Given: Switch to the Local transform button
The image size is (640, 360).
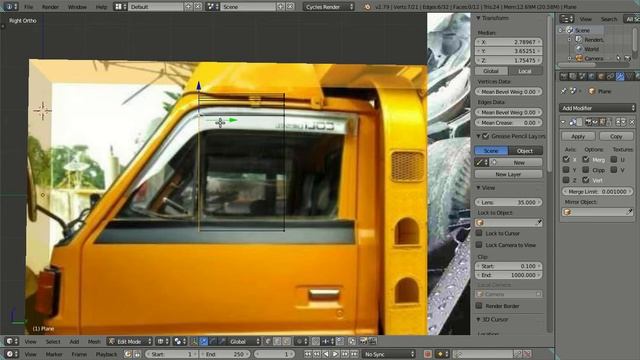Looking at the screenshot, I should [x=525, y=71].
